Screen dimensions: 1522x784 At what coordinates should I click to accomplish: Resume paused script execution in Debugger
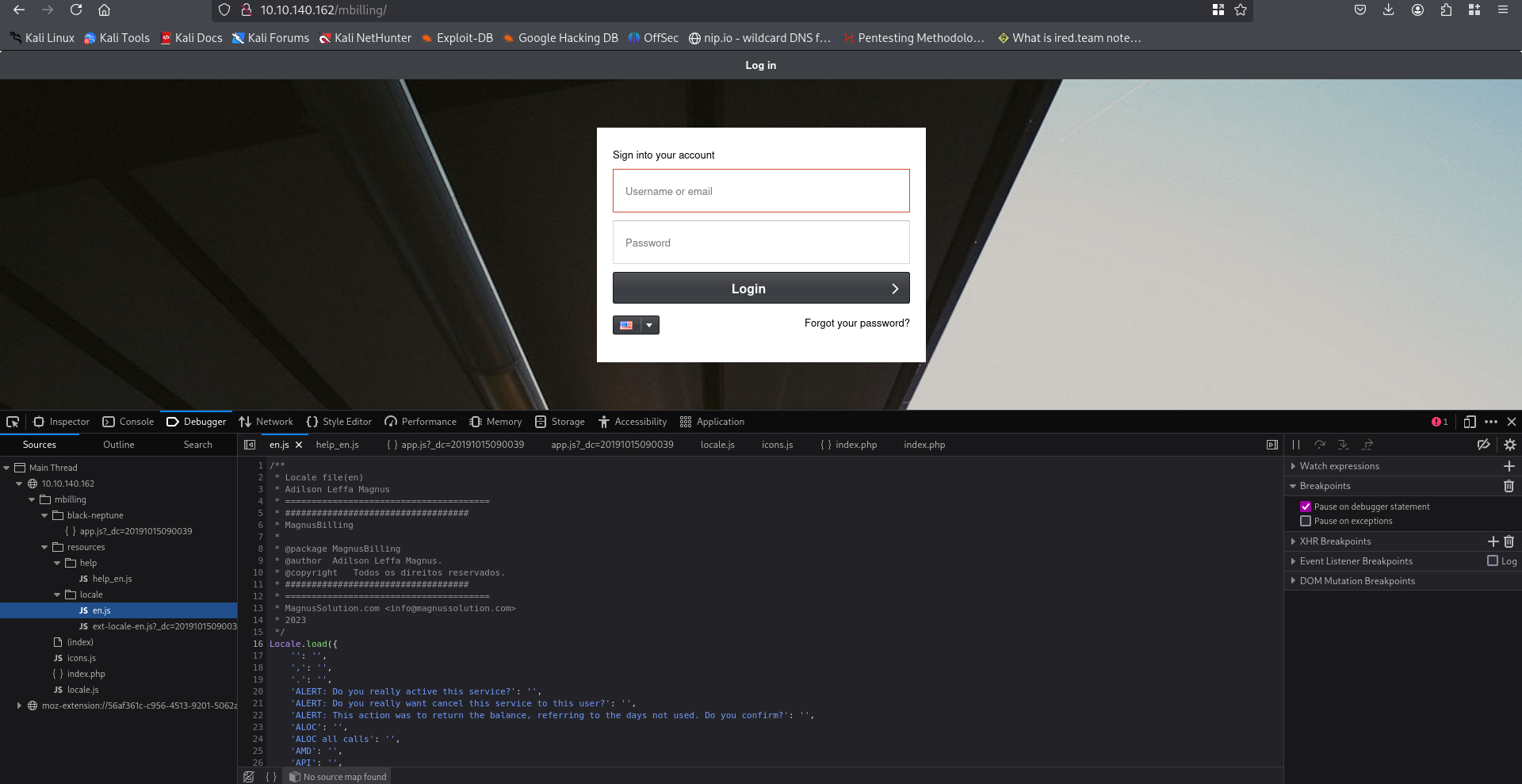[x=1296, y=445]
